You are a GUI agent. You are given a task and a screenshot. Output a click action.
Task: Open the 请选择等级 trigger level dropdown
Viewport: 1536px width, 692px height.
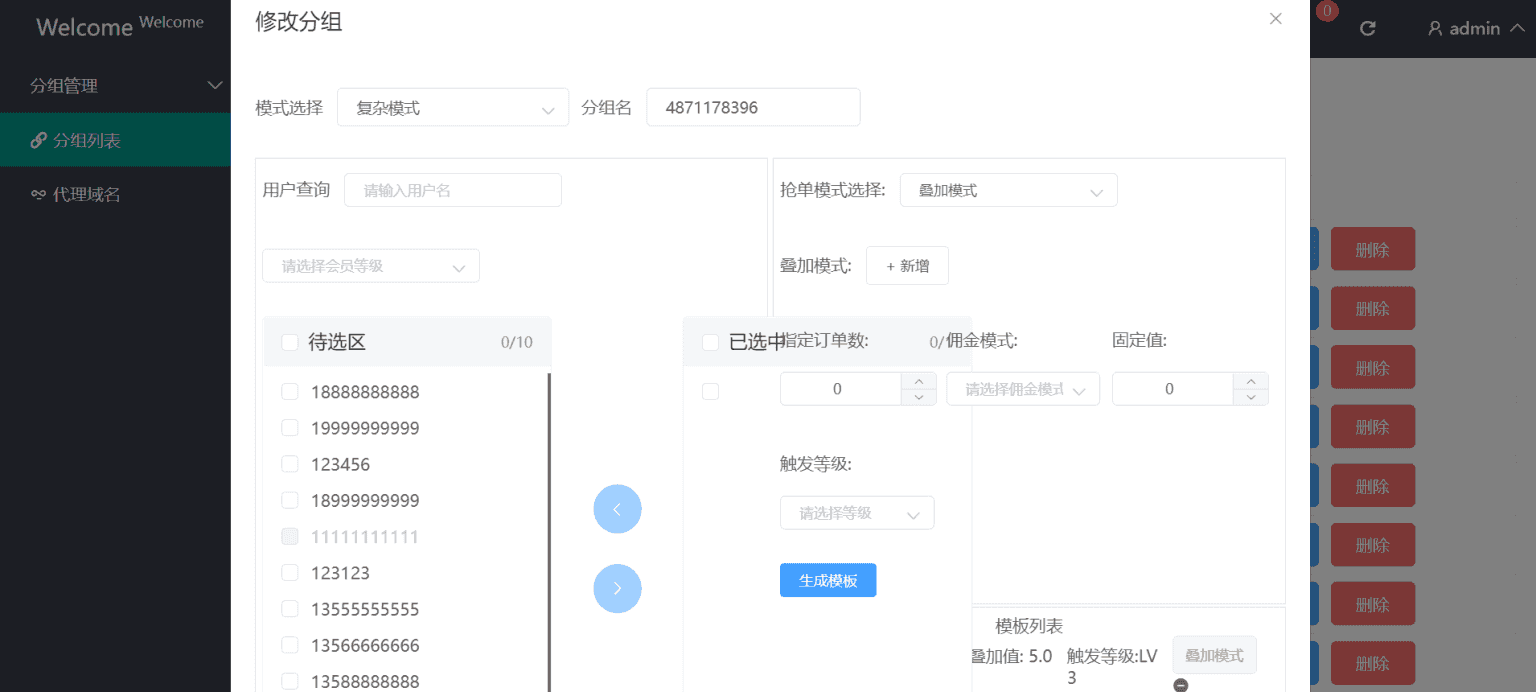pyautogui.click(x=857, y=513)
